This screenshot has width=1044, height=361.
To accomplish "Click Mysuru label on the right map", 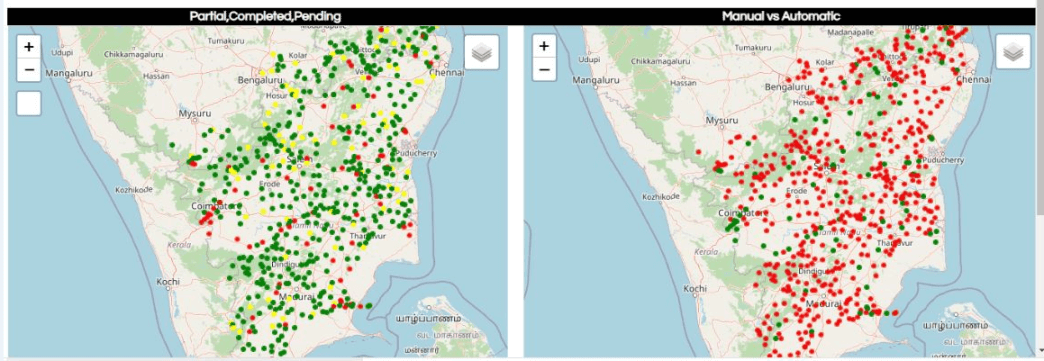I will (x=722, y=121).
